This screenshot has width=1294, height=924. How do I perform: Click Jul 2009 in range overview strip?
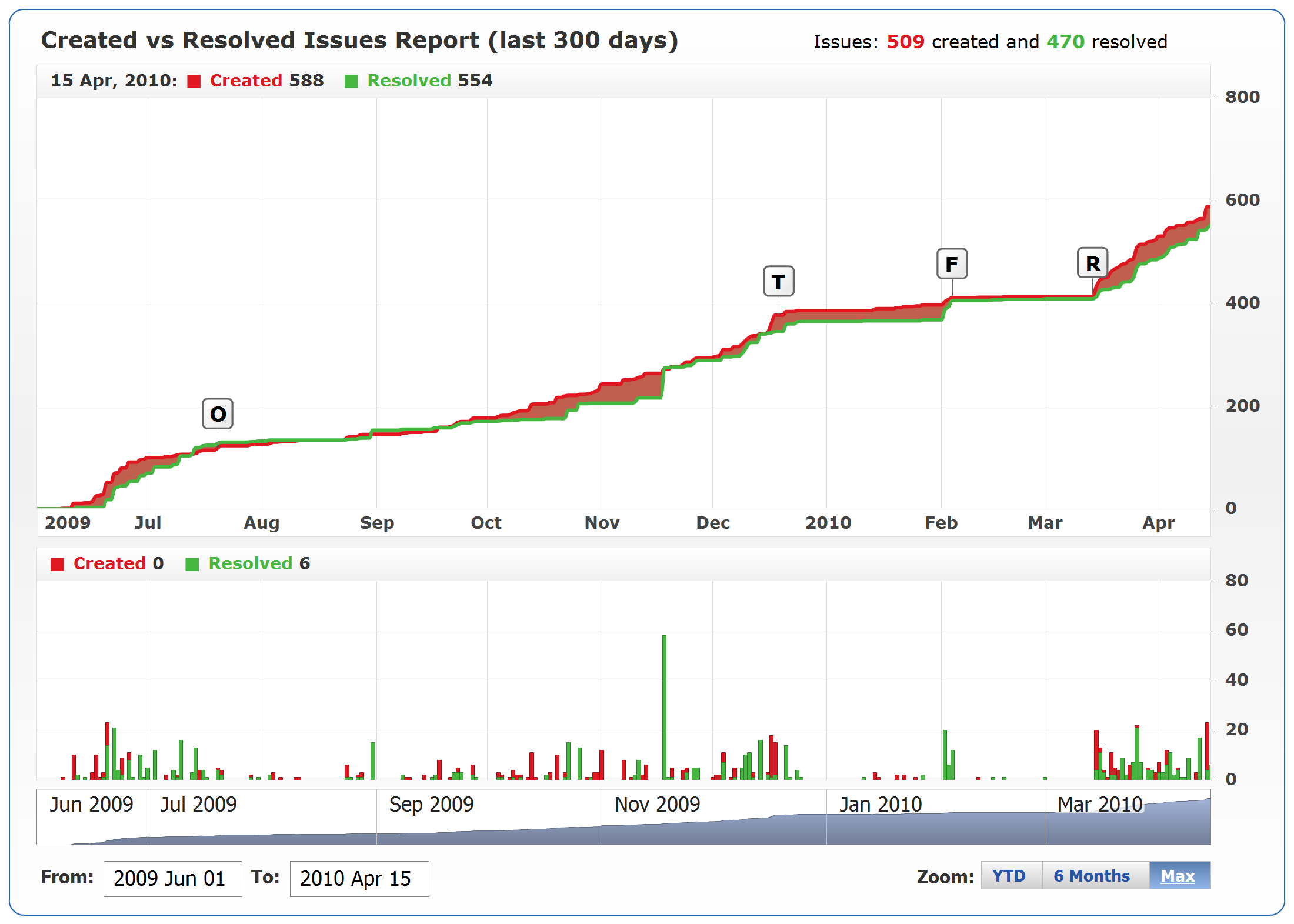198,805
